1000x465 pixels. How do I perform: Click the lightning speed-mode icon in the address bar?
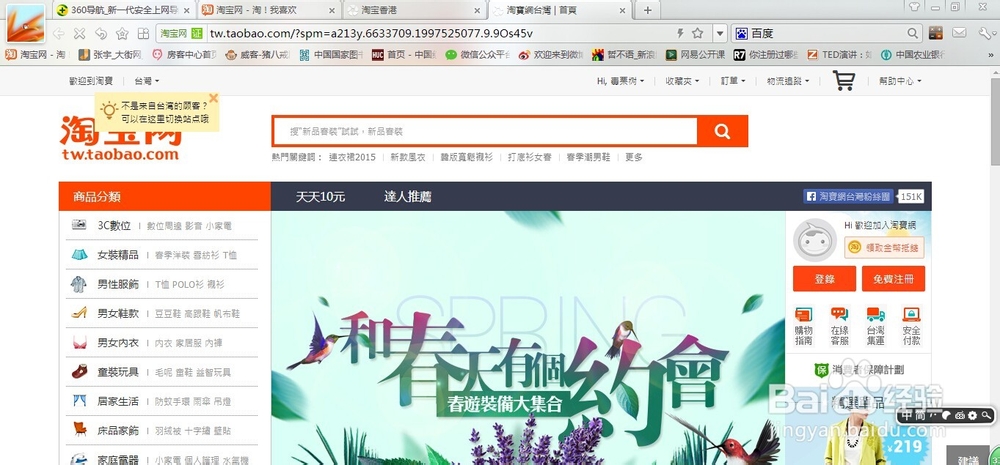pos(680,33)
